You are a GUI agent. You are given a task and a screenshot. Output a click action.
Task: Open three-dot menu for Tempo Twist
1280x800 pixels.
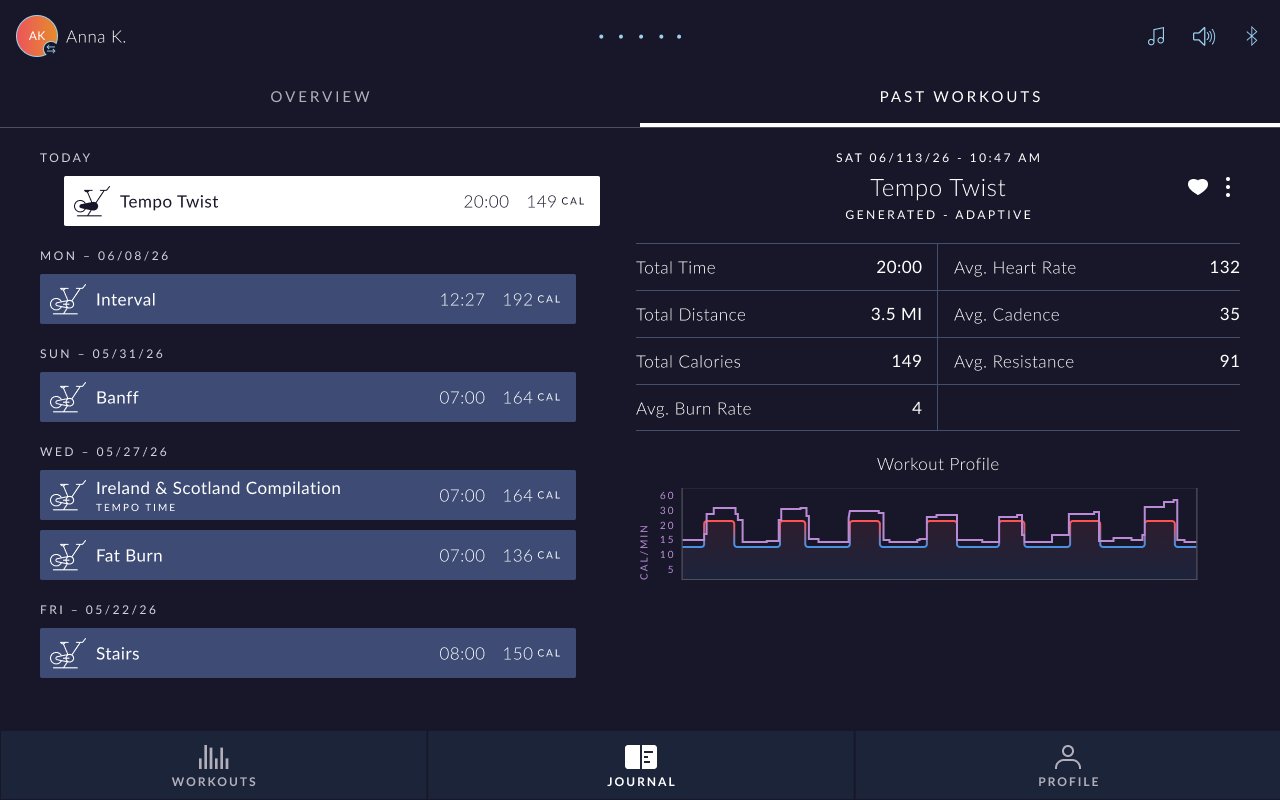[1228, 187]
